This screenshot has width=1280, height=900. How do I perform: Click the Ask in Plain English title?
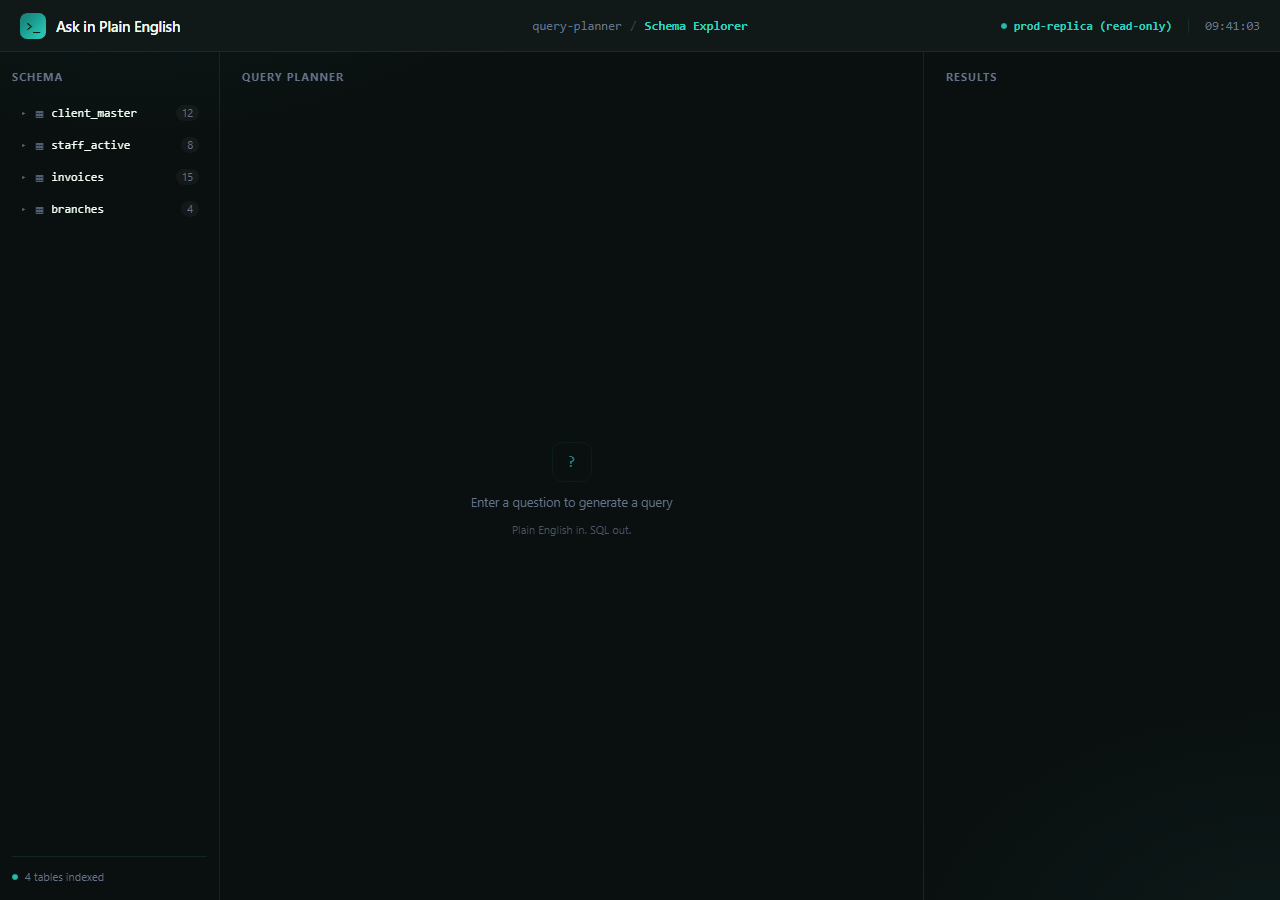118,27
